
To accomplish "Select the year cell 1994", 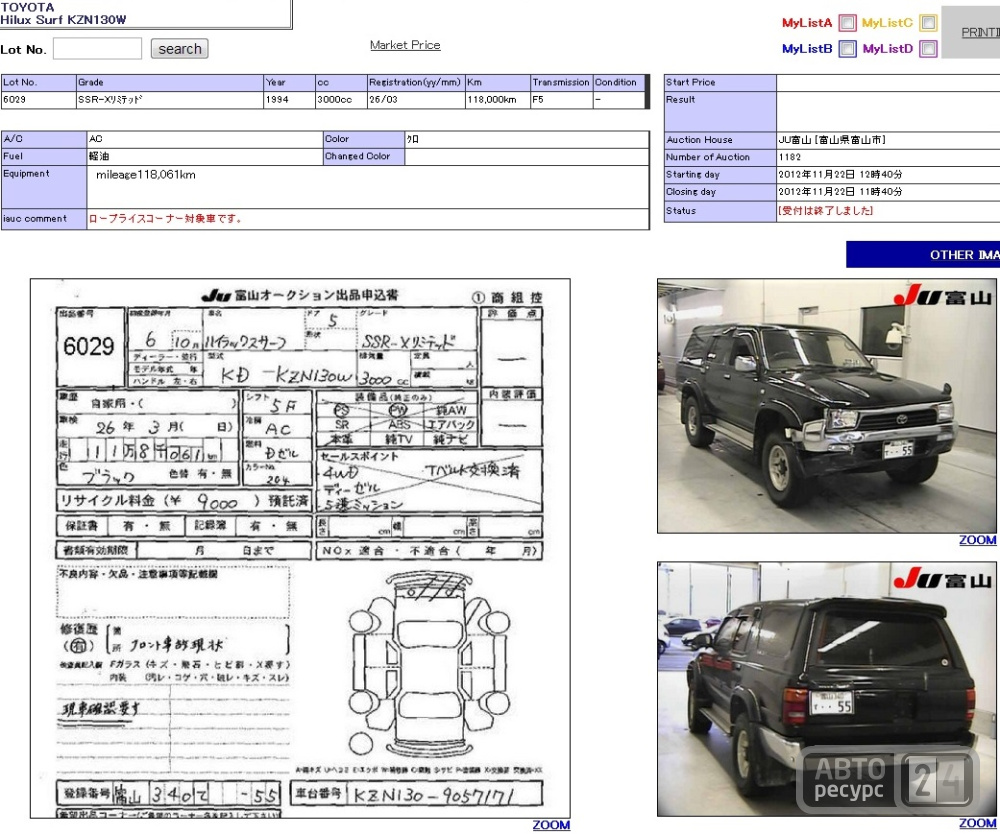I will click(x=290, y=99).
